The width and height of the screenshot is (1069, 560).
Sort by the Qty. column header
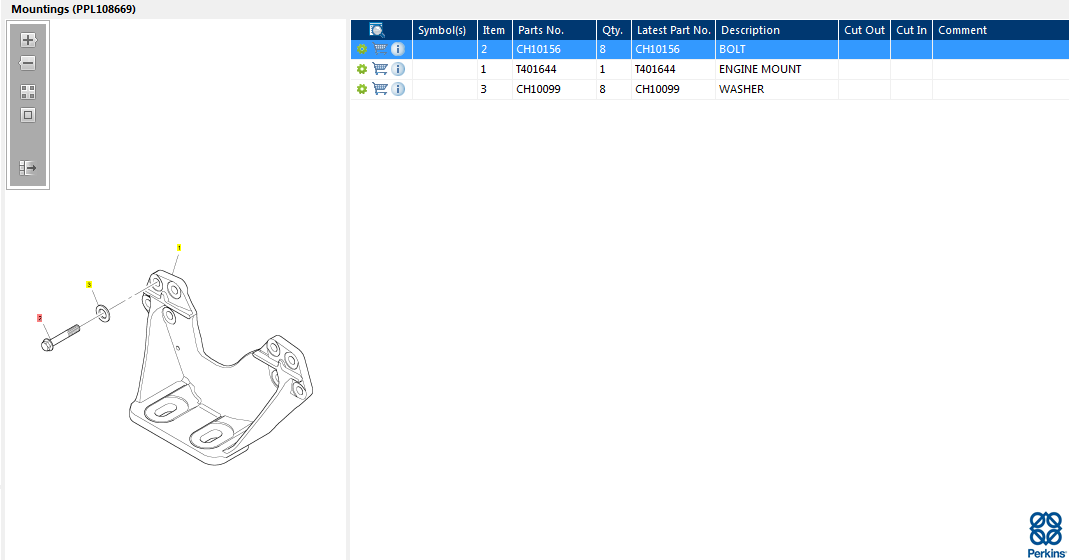pos(613,30)
